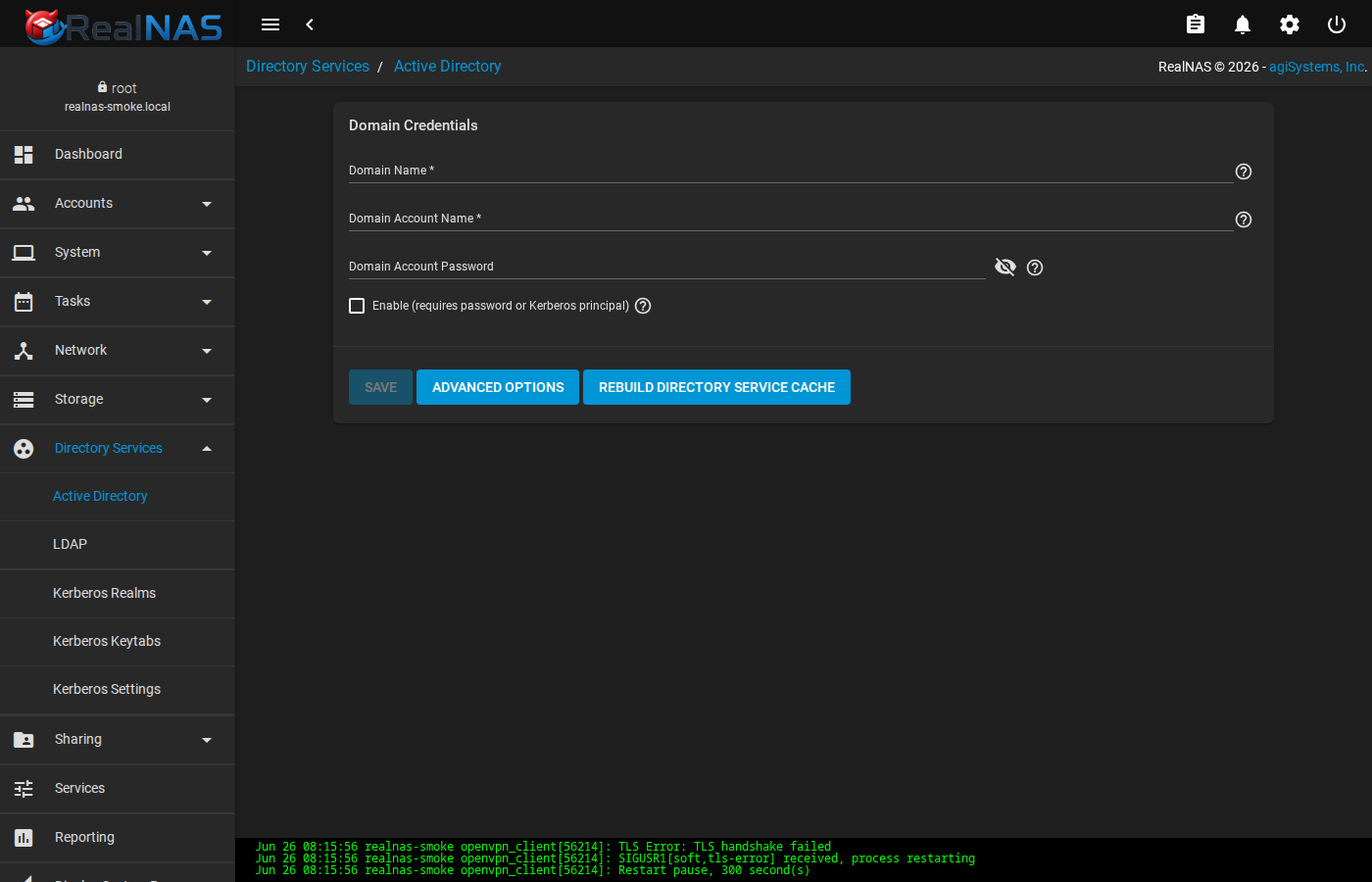Click the console log footer TLS Error line
The height and width of the screenshot is (882, 1372).
[544, 847]
